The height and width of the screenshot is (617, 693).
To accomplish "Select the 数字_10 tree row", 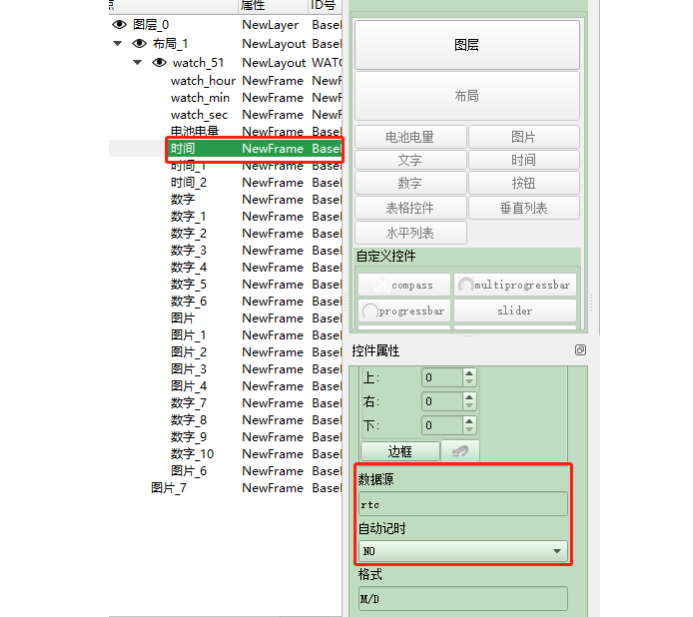I will click(225, 454).
